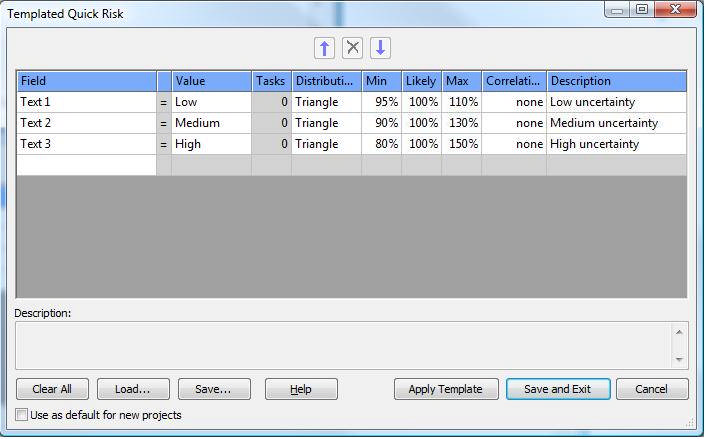Click the 100% Likely cell in Text 3 row

tap(421, 144)
